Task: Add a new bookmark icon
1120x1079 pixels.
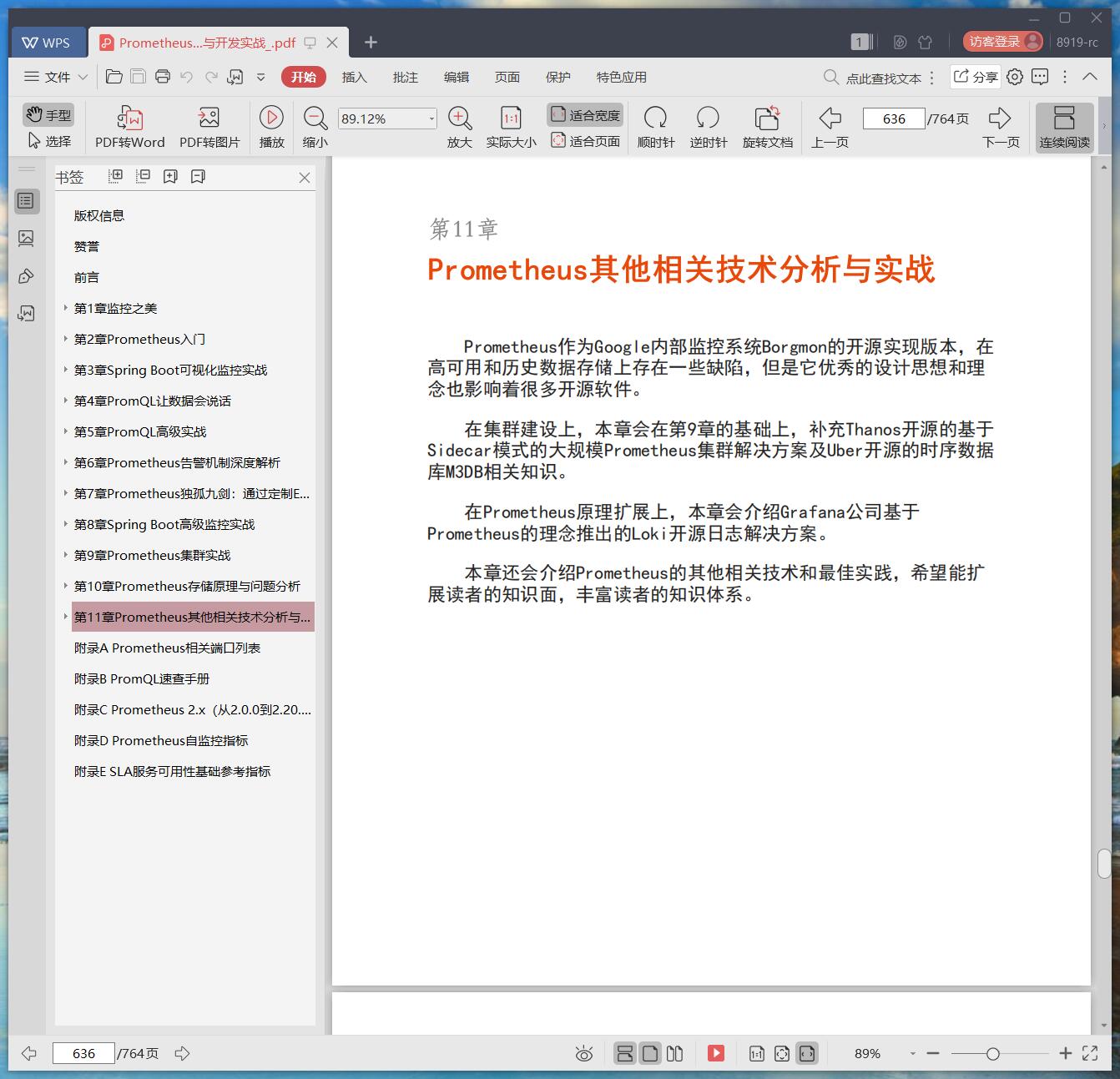Action: pos(170,176)
